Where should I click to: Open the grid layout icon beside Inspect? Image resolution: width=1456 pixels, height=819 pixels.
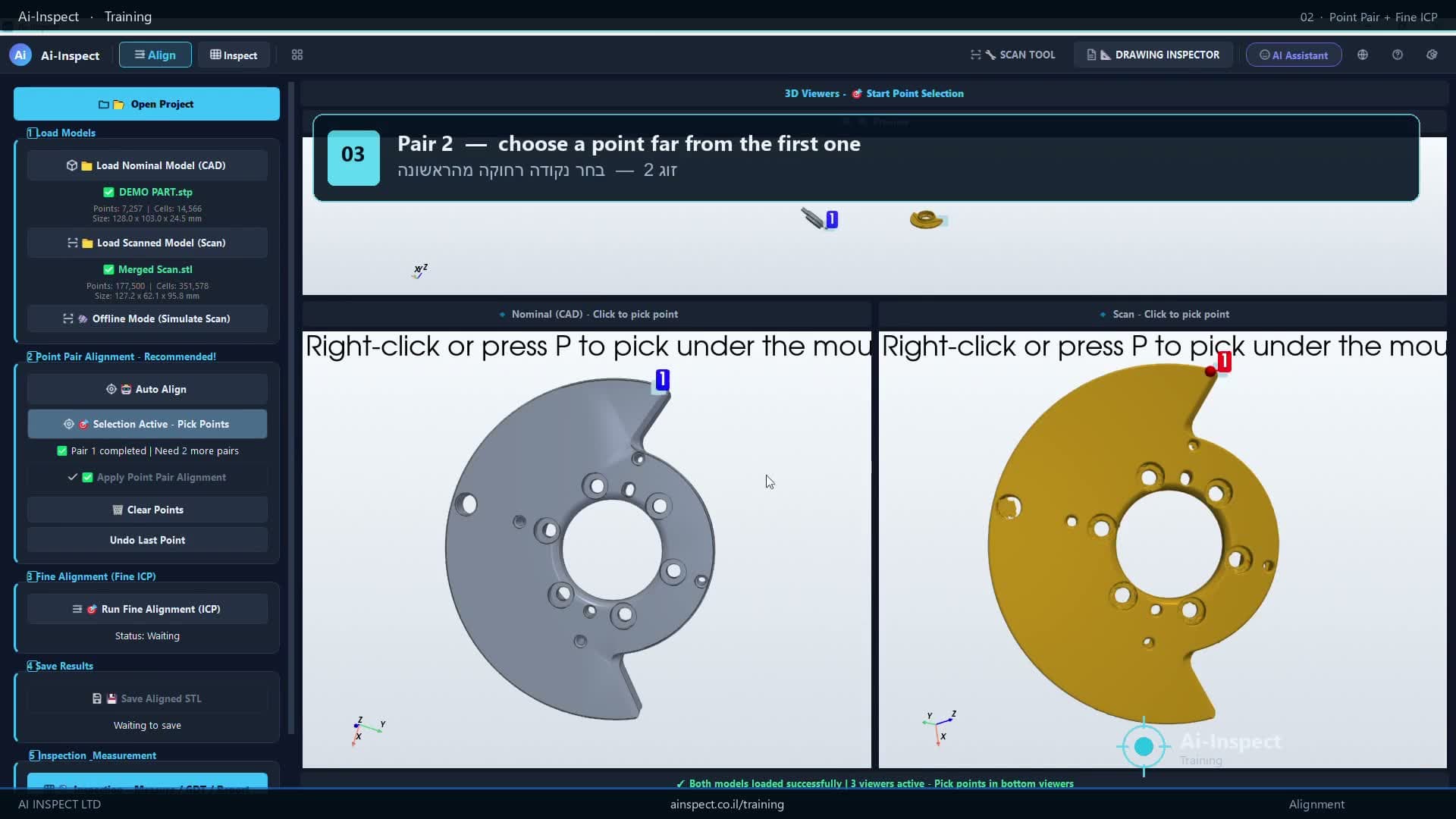pos(297,55)
